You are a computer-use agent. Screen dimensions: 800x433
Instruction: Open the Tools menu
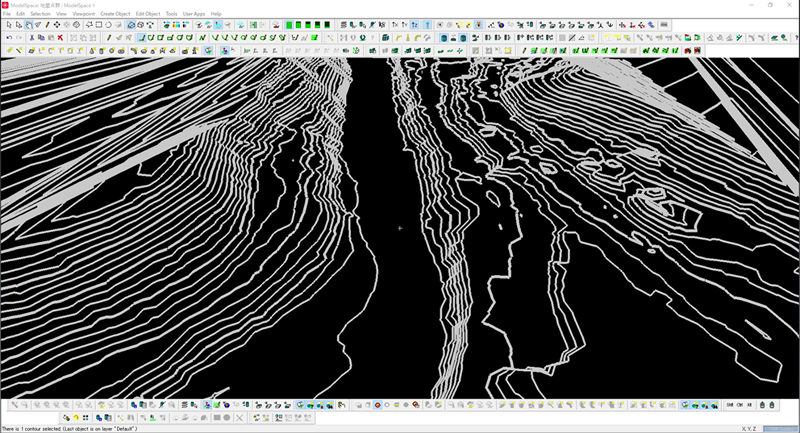pos(171,14)
